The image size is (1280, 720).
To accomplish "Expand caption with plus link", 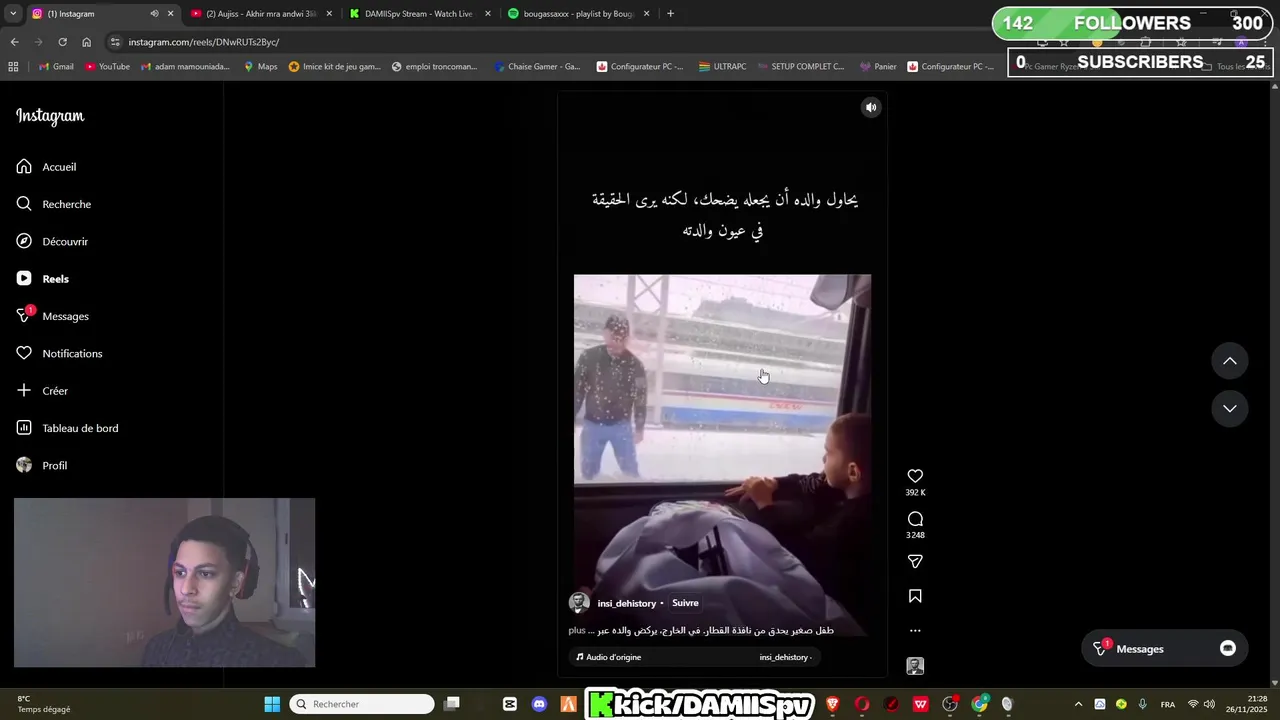I will point(576,630).
